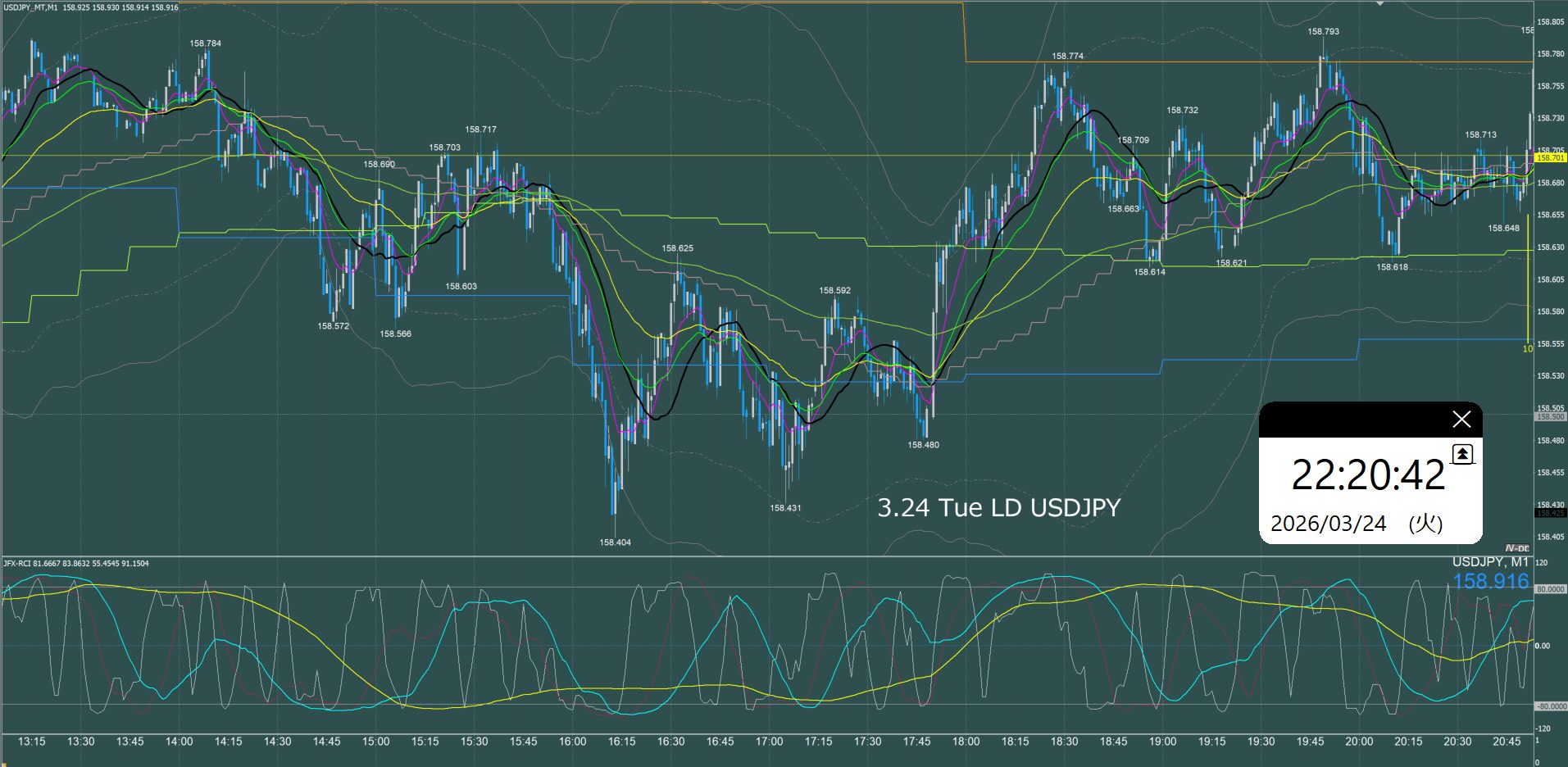This screenshot has width=1568, height=767.
Task: Select the 3.24 Tue LD USDJPY text label
Action: point(998,508)
